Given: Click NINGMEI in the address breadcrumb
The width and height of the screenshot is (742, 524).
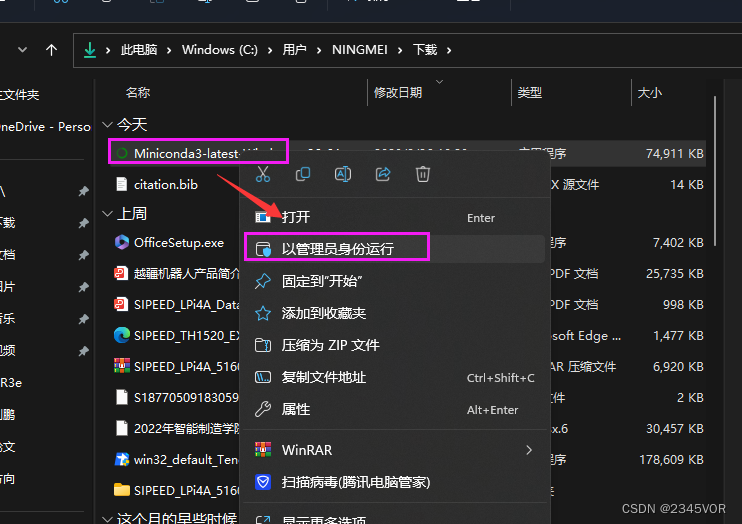Looking at the screenshot, I should (x=360, y=50).
